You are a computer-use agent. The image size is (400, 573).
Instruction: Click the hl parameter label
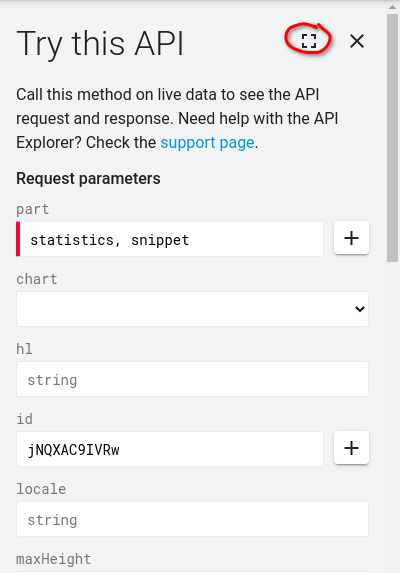pos(24,349)
